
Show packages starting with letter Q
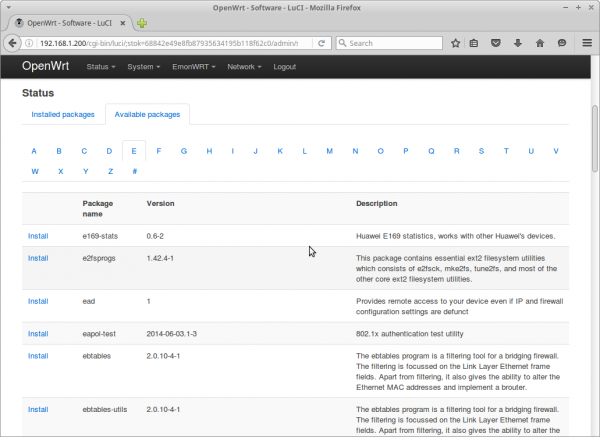pyautogui.click(x=431, y=151)
